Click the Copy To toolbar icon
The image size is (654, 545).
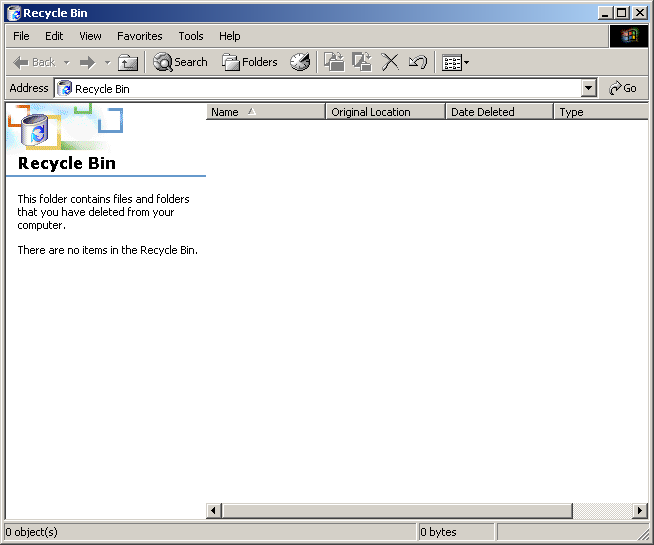click(362, 62)
